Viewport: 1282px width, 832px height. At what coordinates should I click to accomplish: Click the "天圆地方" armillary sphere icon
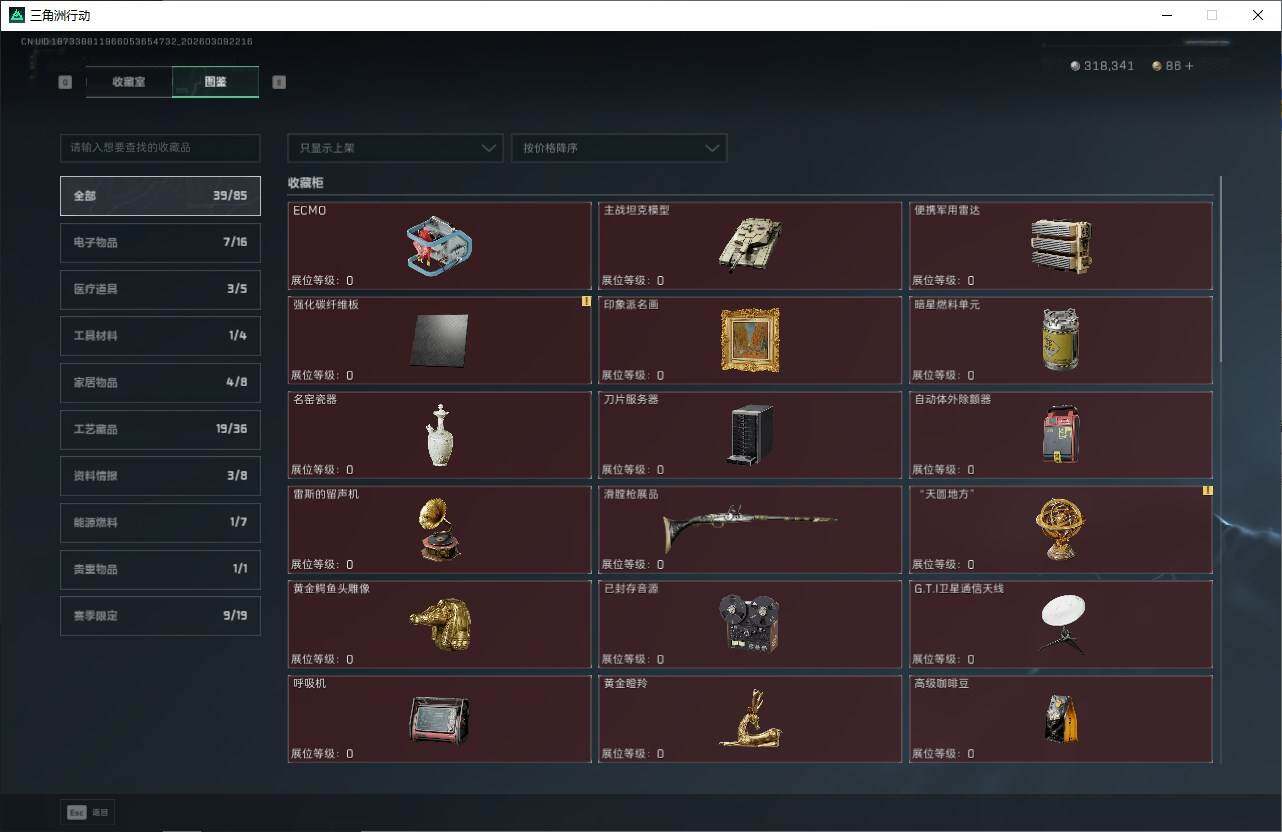coord(1060,530)
